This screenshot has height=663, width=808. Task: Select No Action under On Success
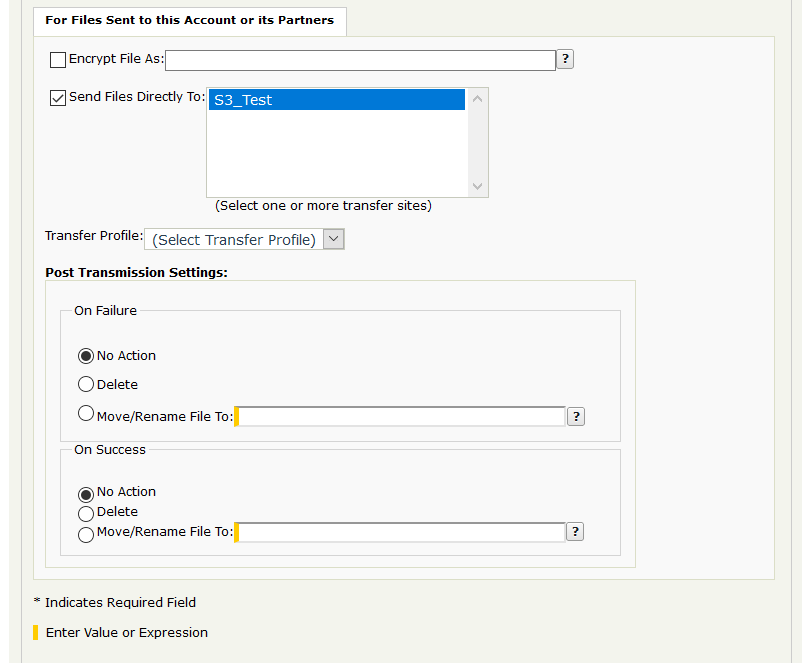click(86, 493)
